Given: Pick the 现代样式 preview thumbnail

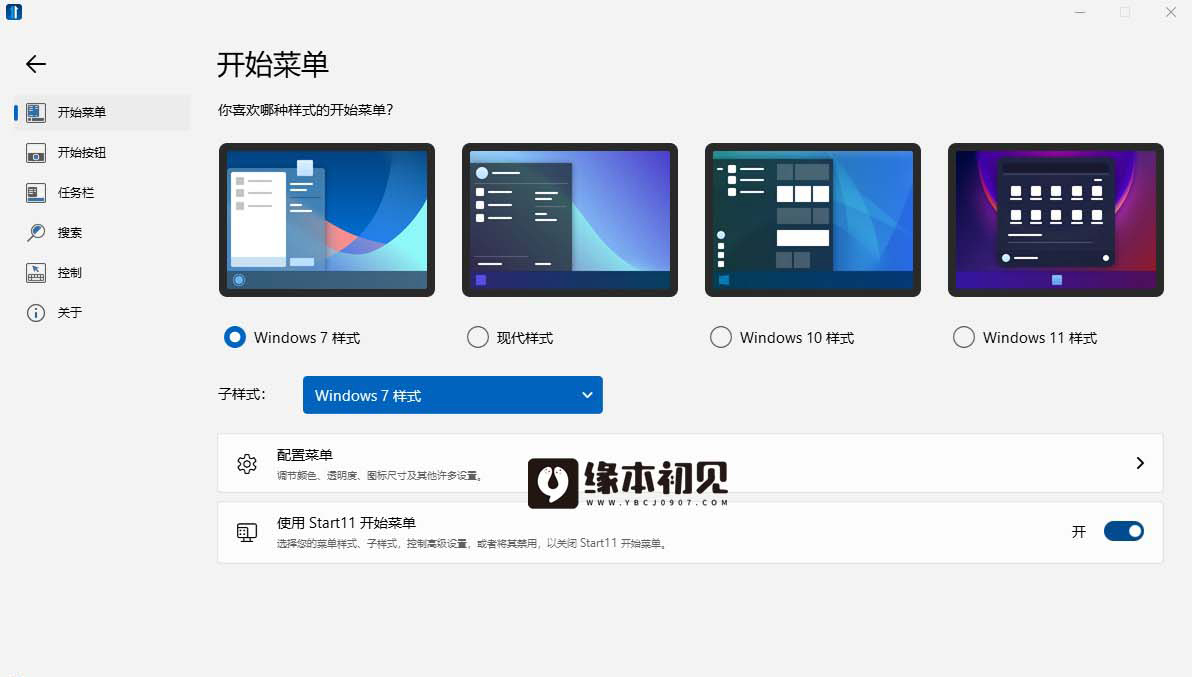Looking at the screenshot, I should coord(569,220).
